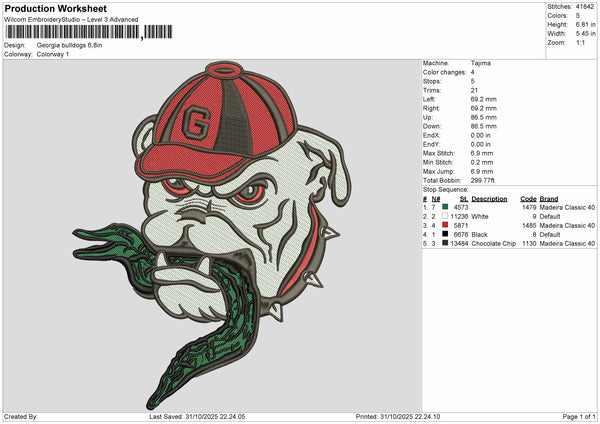
Task: Click the Height value 6.81 in
Action: click(585, 24)
